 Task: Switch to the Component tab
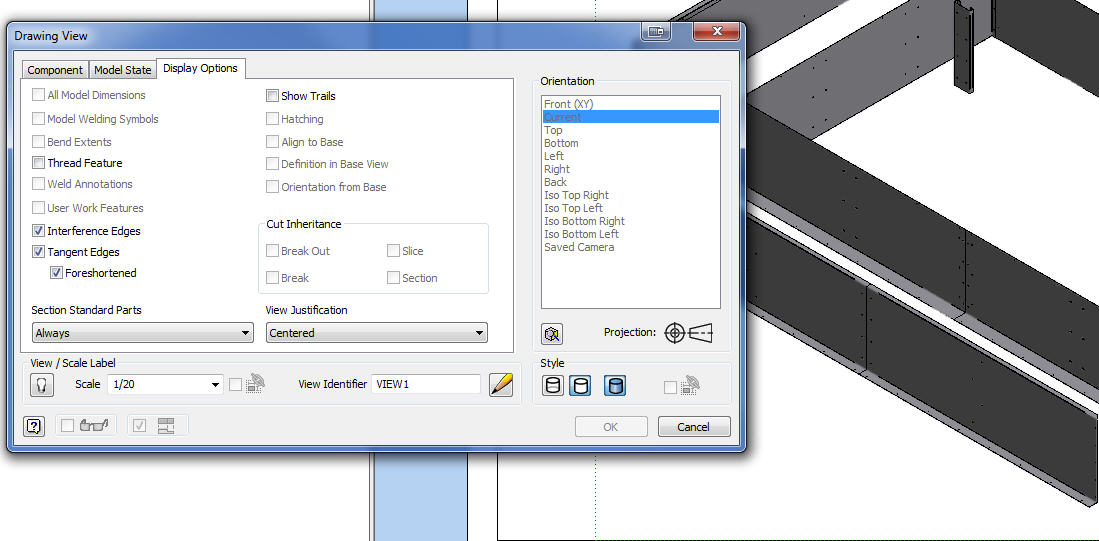click(55, 70)
